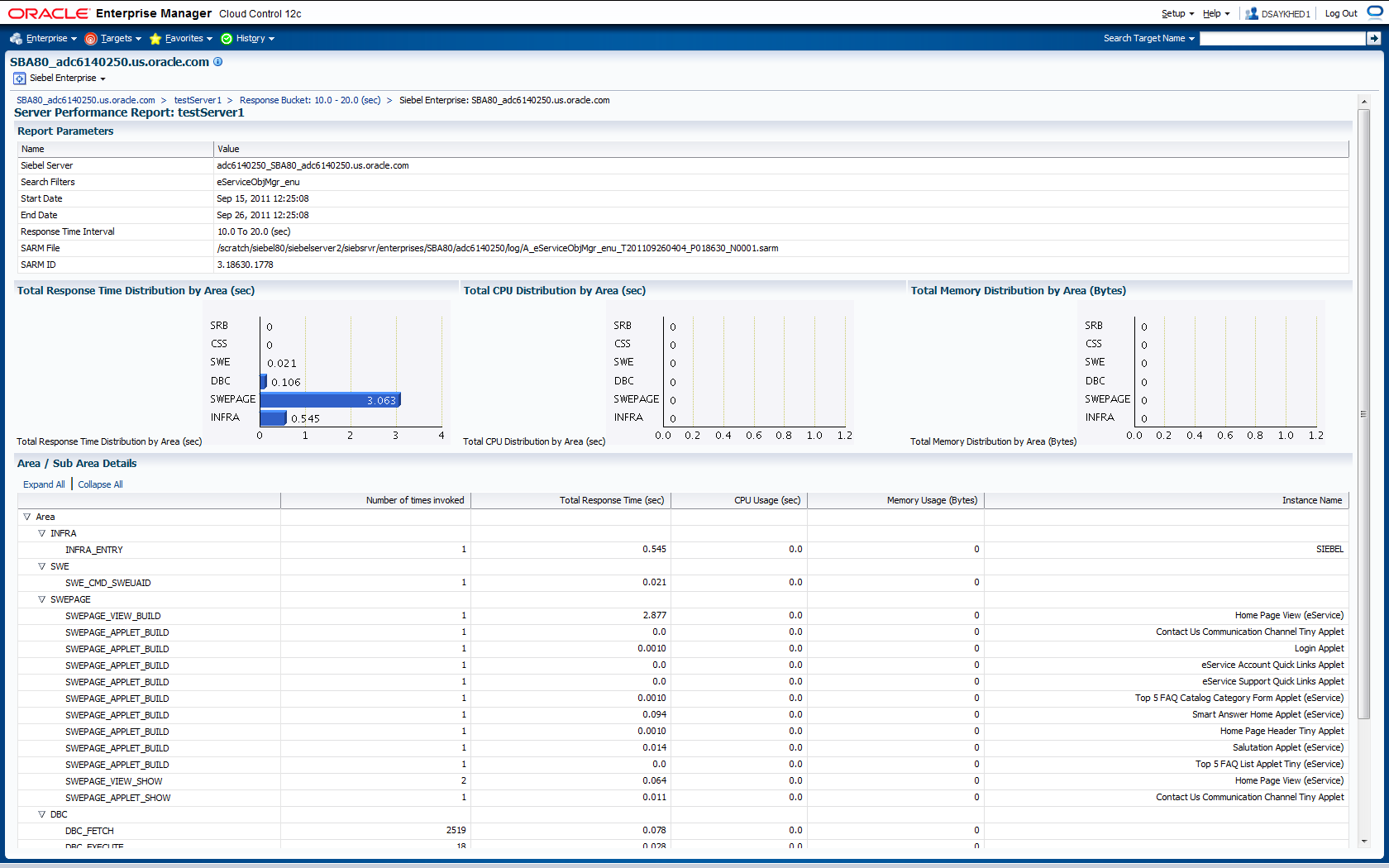Click the info icon beside target name
This screenshot has height=868, width=1389.
point(218,62)
